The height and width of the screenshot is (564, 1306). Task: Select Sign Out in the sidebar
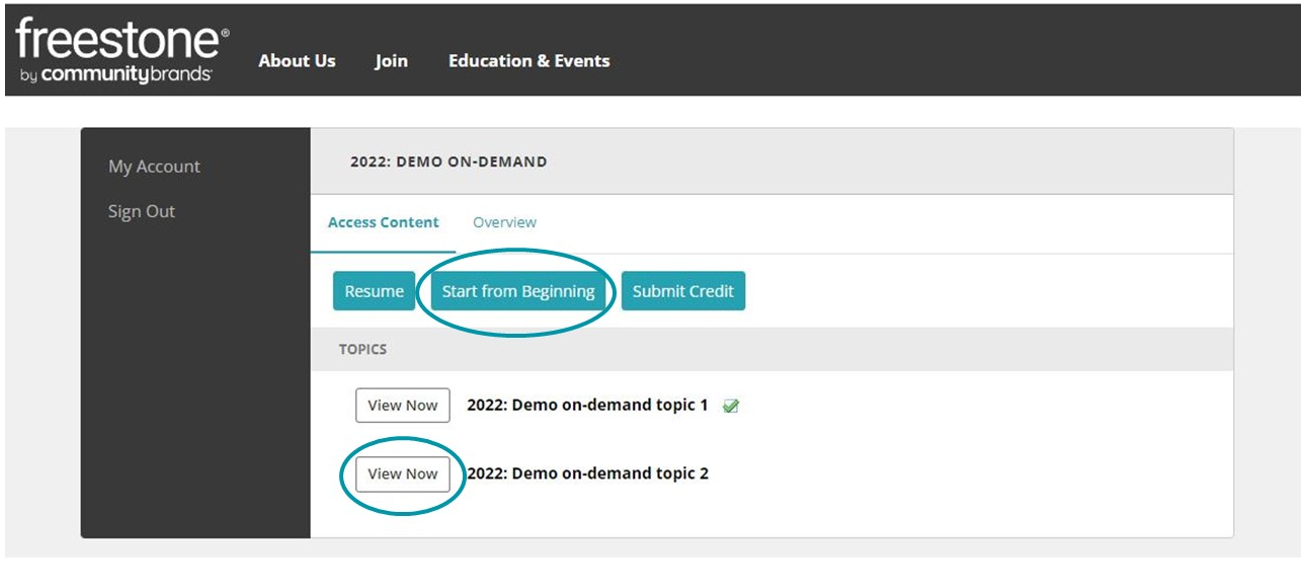coord(141,212)
